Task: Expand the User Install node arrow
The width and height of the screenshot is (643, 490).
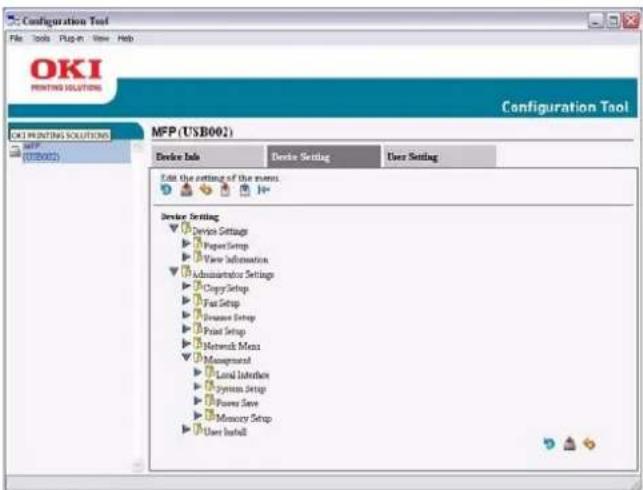Action: coord(186,429)
